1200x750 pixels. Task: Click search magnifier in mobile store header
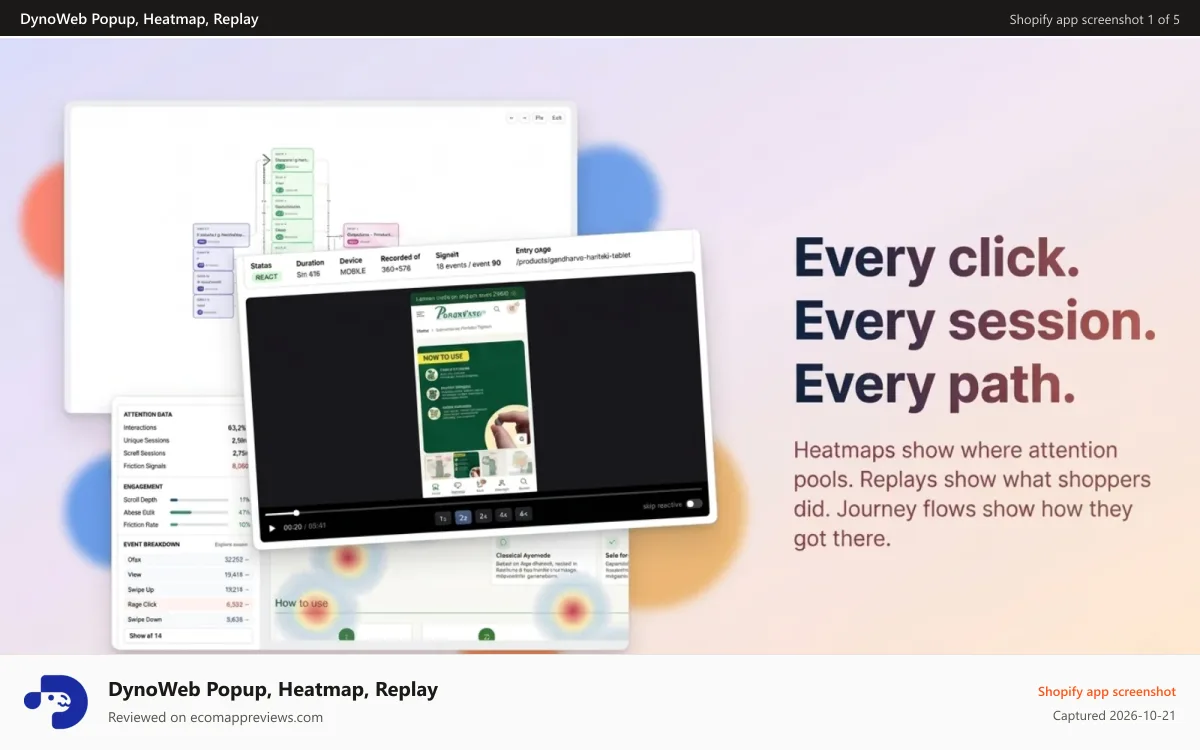coord(496,309)
